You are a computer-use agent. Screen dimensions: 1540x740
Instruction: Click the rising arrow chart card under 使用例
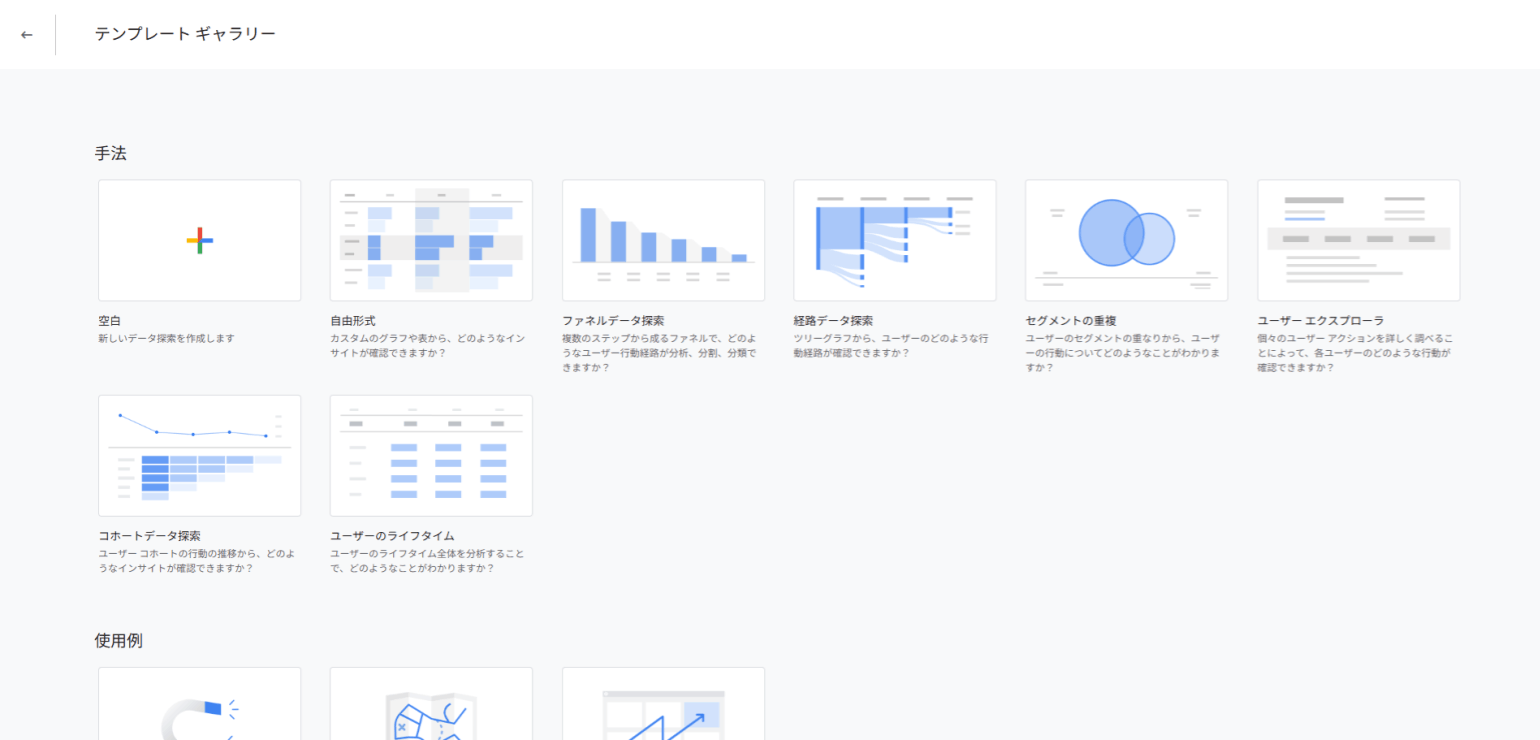click(663, 705)
